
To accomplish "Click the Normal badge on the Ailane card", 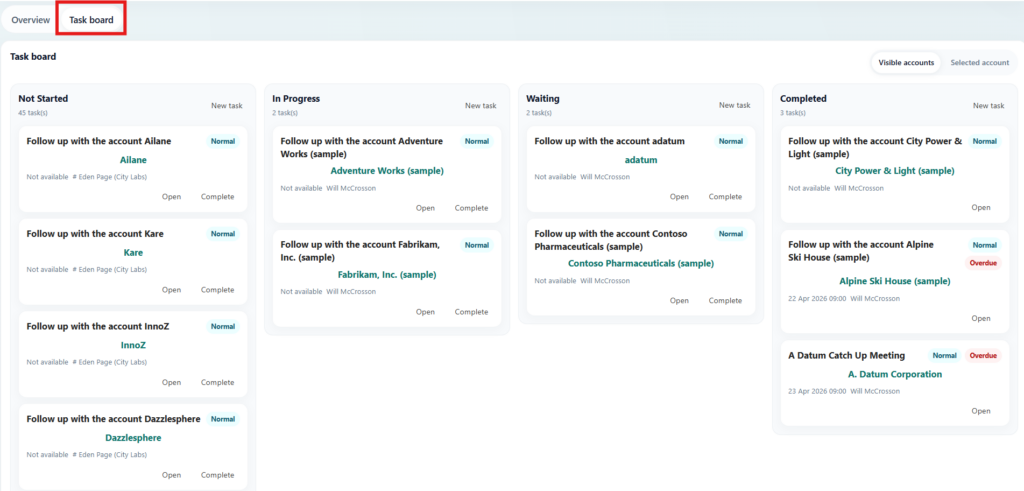I will (223, 141).
